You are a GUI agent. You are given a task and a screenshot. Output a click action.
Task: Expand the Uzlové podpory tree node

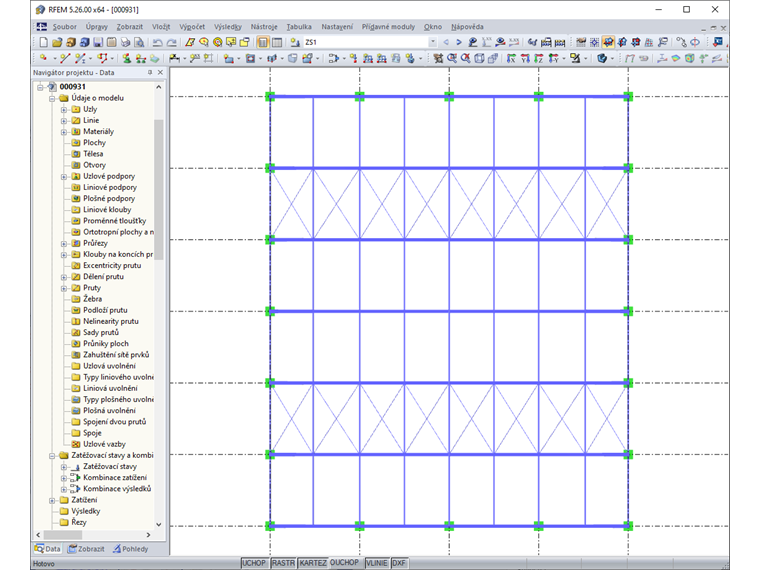point(63,176)
